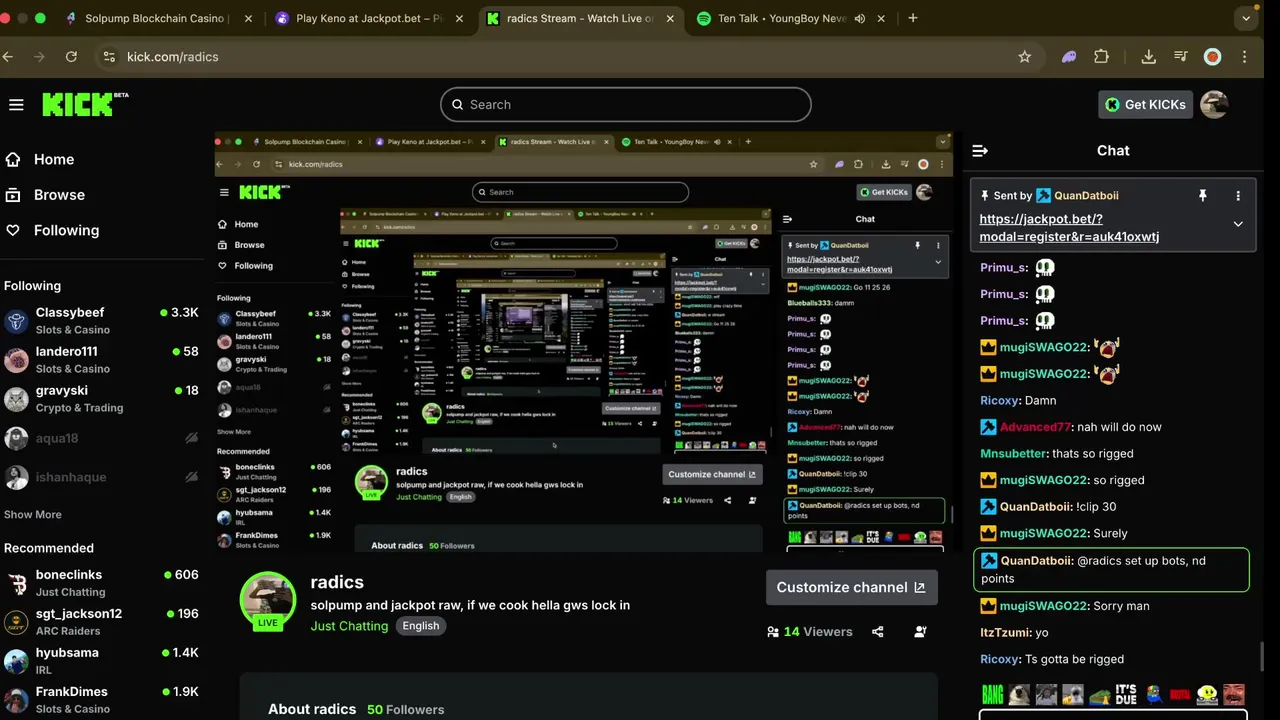Go back in browser
Viewport: 1280px width, 720px height.
coord(8,57)
